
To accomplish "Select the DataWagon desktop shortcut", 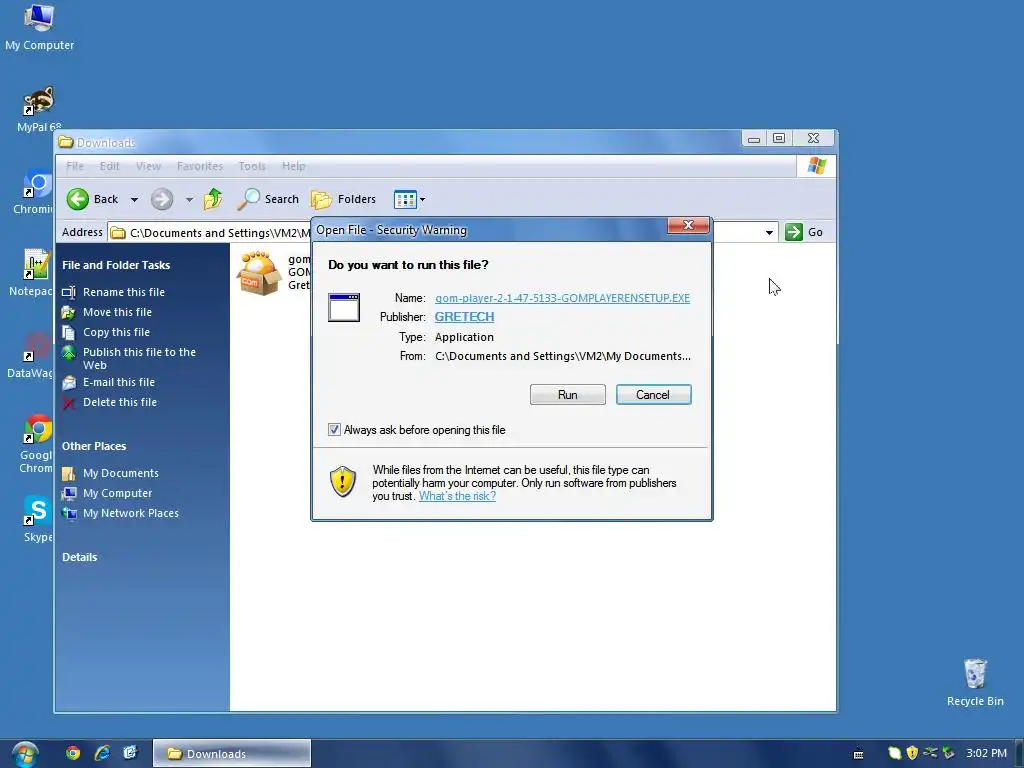I will (x=31, y=355).
